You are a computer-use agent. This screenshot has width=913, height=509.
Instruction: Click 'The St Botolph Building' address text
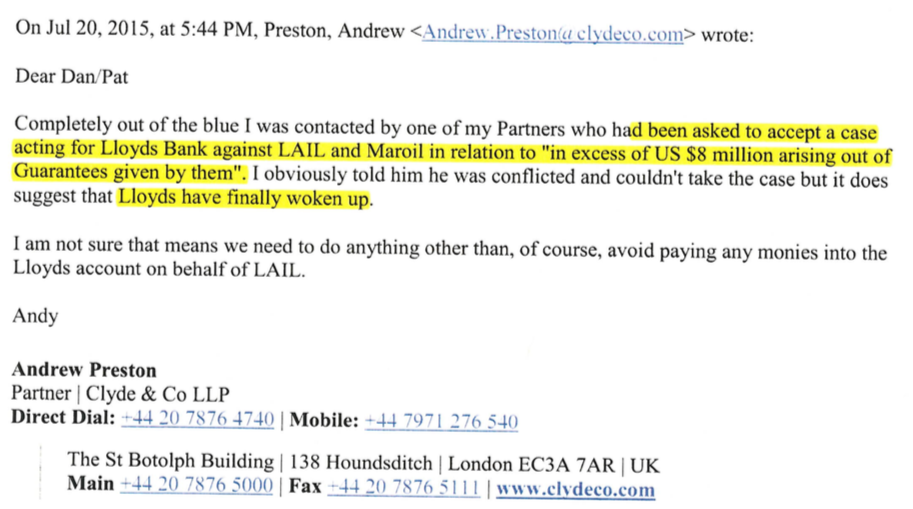pyautogui.click(x=170, y=461)
